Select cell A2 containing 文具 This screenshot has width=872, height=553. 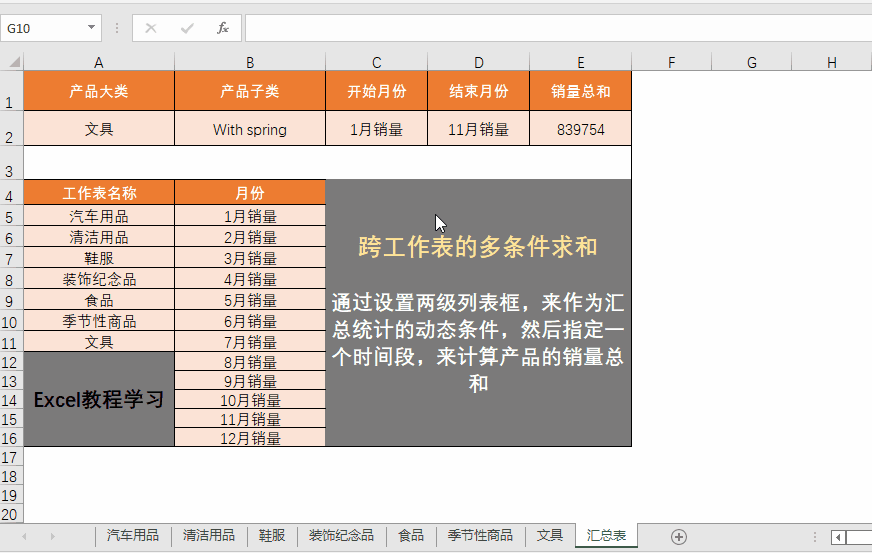(x=99, y=129)
